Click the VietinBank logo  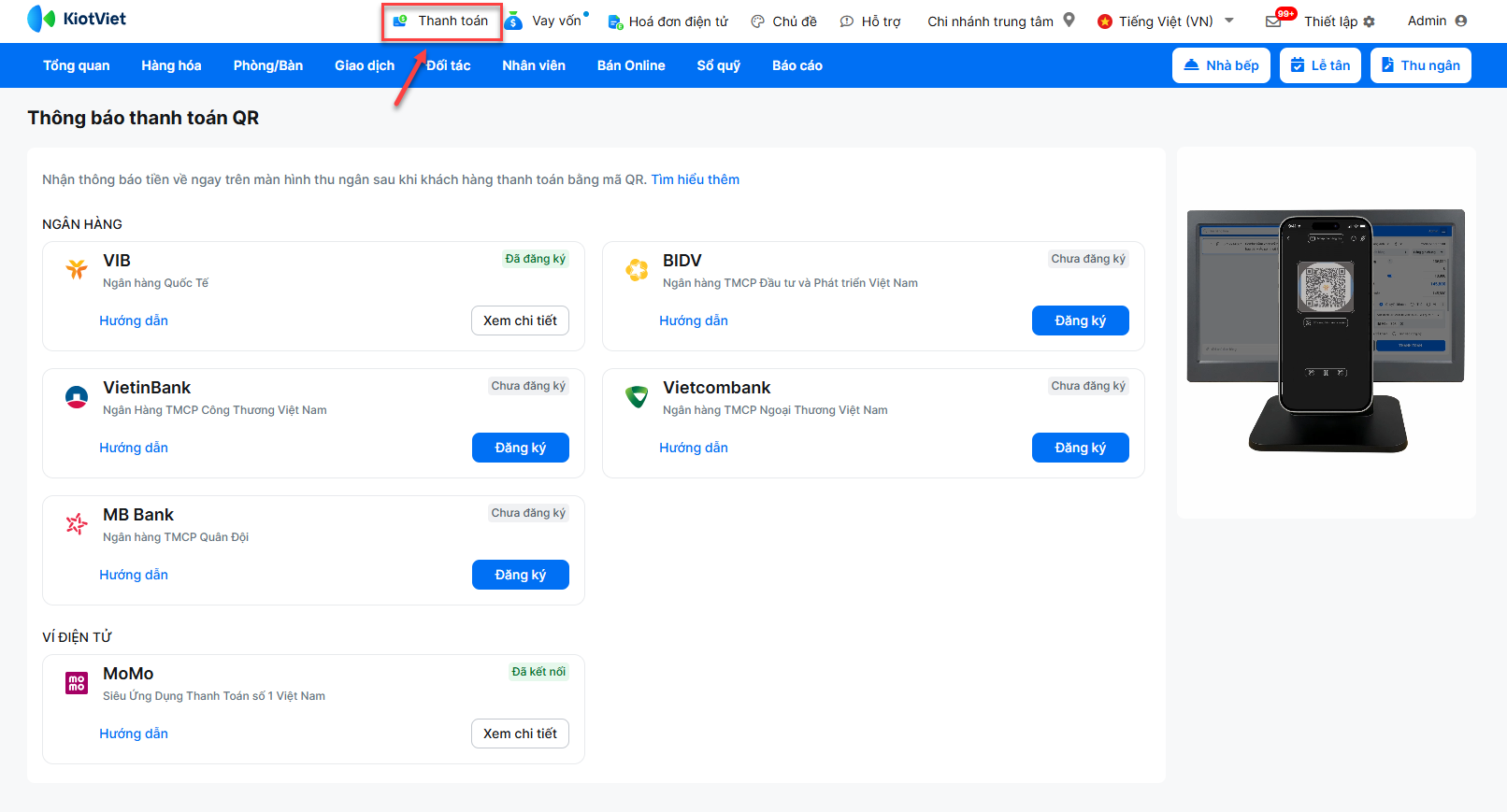point(77,397)
